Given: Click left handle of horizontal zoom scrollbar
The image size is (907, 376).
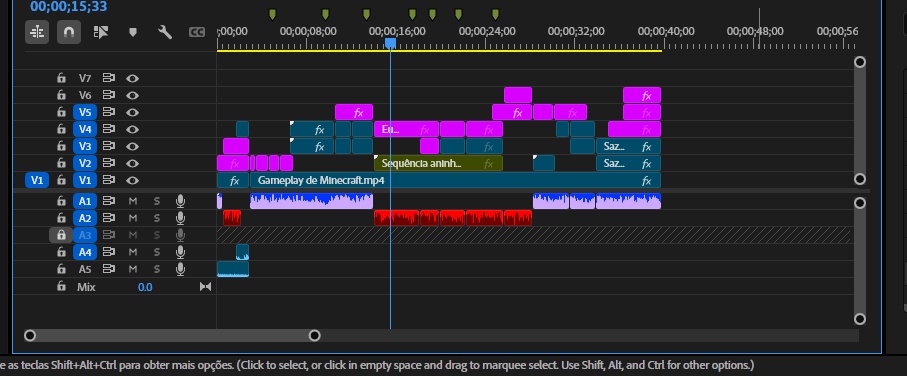Looking at the screenshot, I should pos(30,336).
